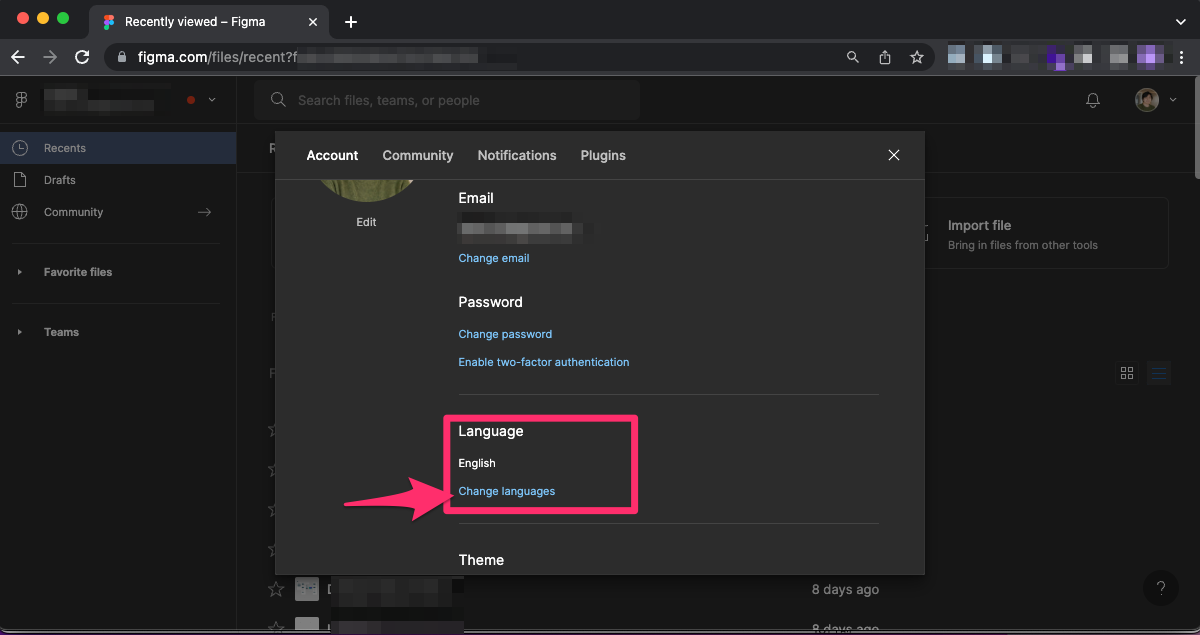Screen dimensions: 1200x635
Task: Click the Figma logo in sidebar
Action: tap(21, 100)
